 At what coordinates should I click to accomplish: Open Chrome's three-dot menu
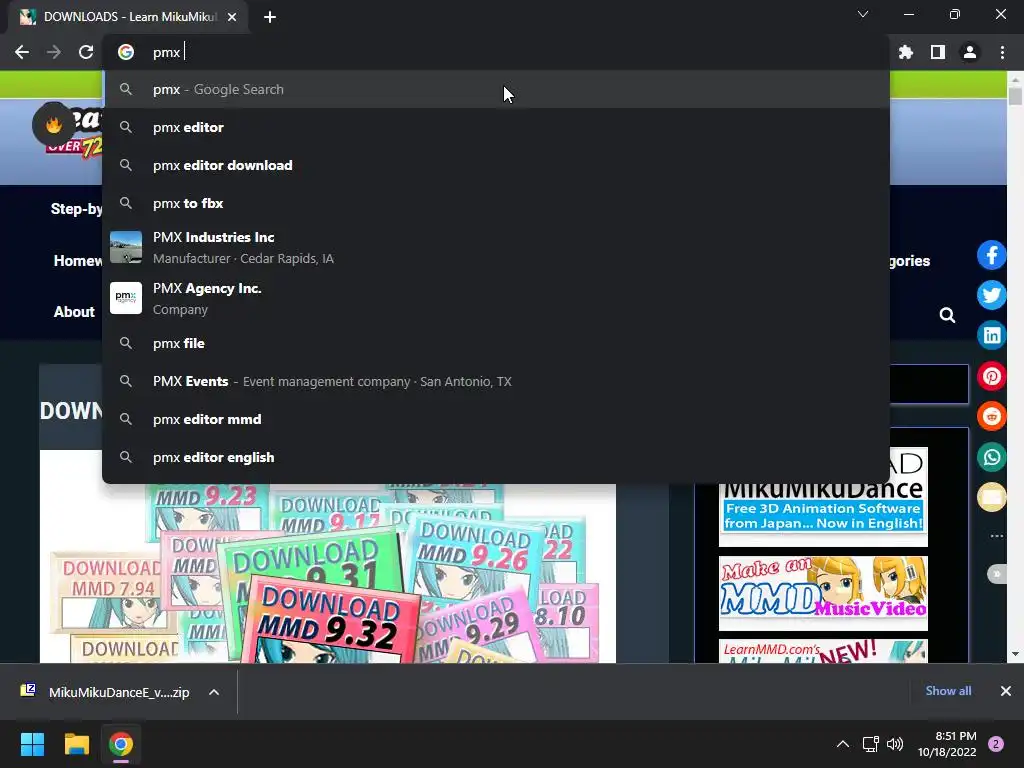(x=1002, y=52)
